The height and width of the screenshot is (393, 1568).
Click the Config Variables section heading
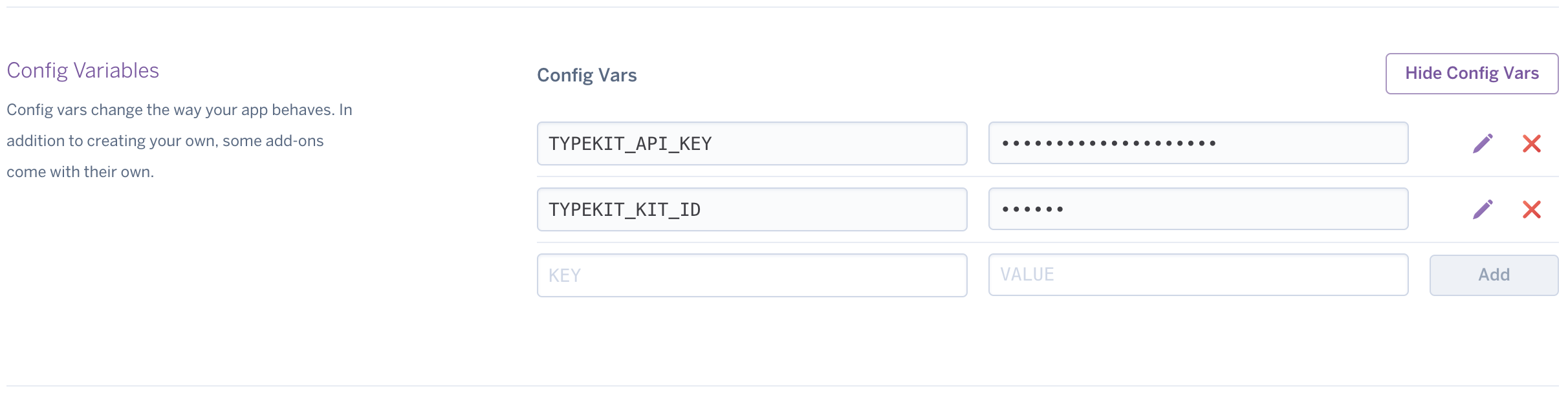(x=83, y=70)
